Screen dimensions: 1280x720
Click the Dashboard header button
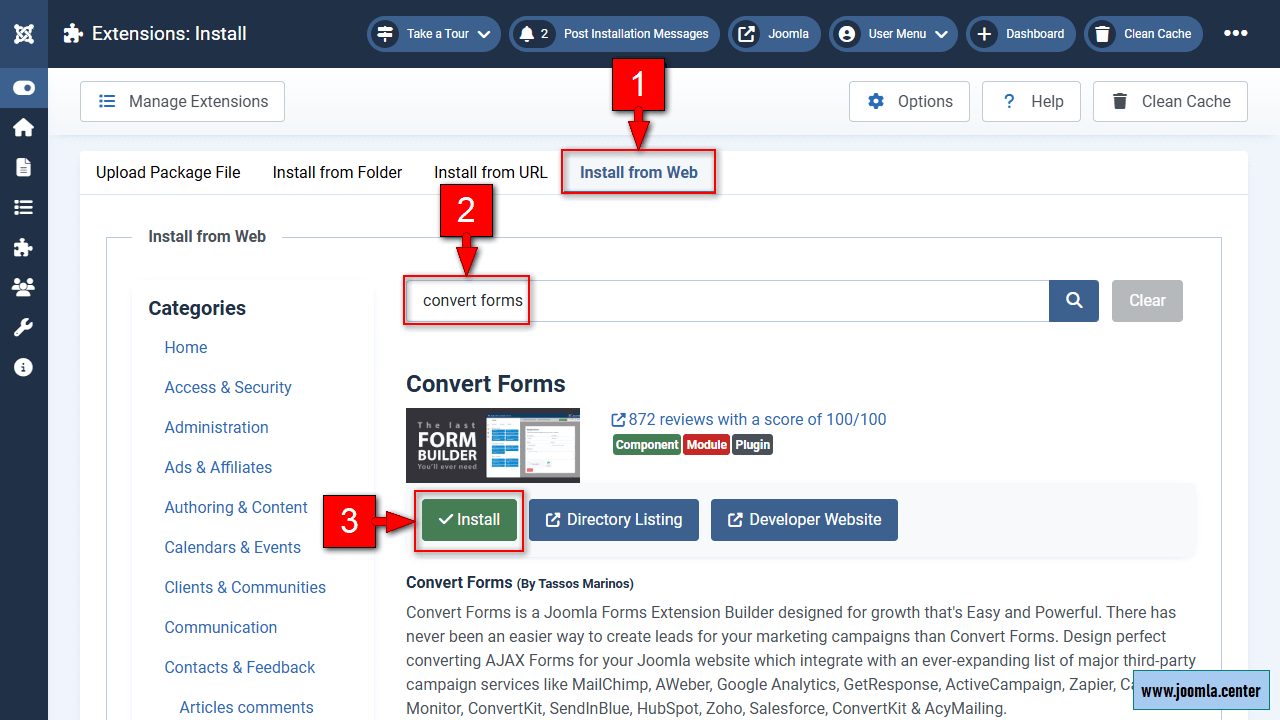click(x=1021, y=33)
